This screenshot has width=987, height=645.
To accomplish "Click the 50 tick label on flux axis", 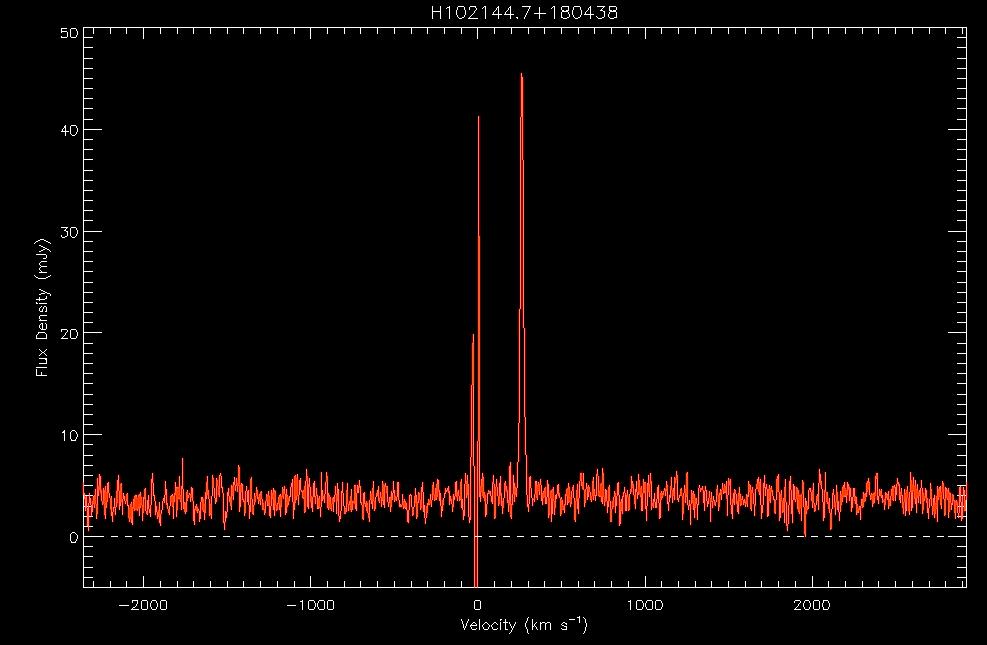I will pyautogui.click(x=68, y=34).
